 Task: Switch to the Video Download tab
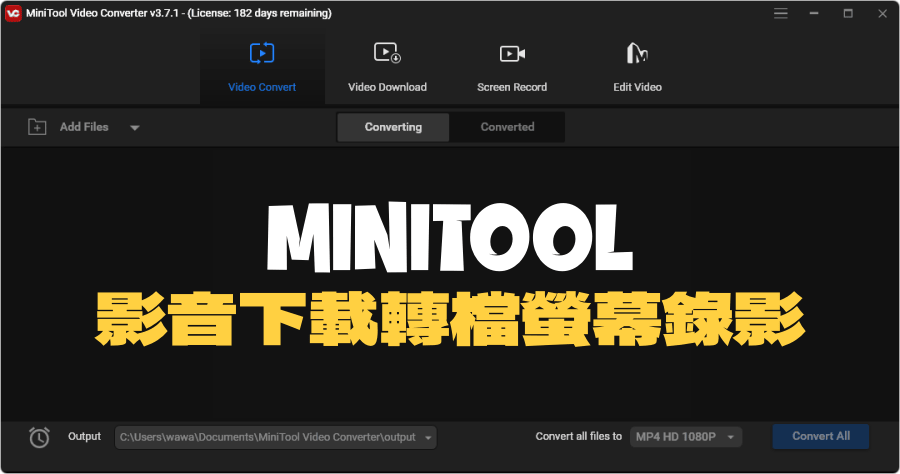pyautogui.click(x=387, y=67)
